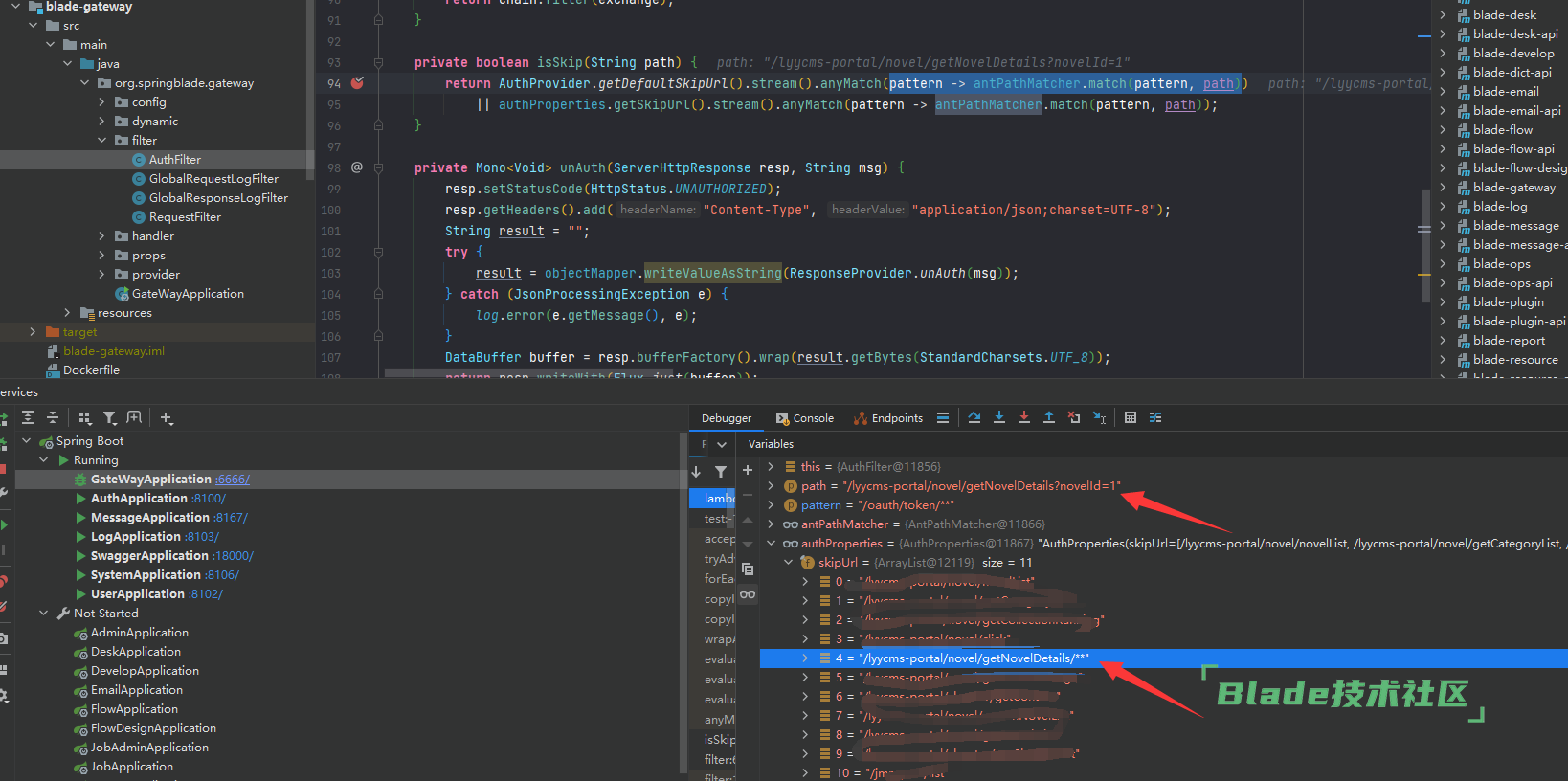This screenshot has height=781, width=1568.
Task: Collapse the Not Started services group
Action: (x=44, y=614)
